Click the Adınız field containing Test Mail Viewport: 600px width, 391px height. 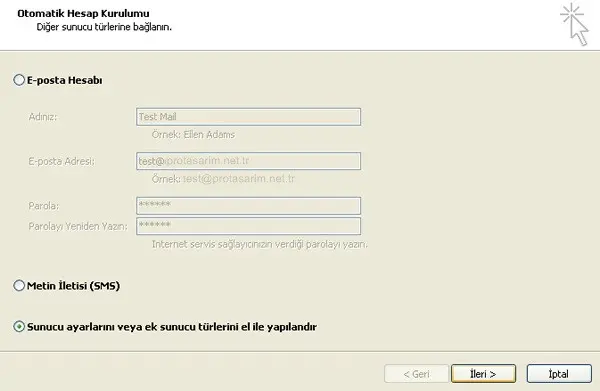[248, 117]
